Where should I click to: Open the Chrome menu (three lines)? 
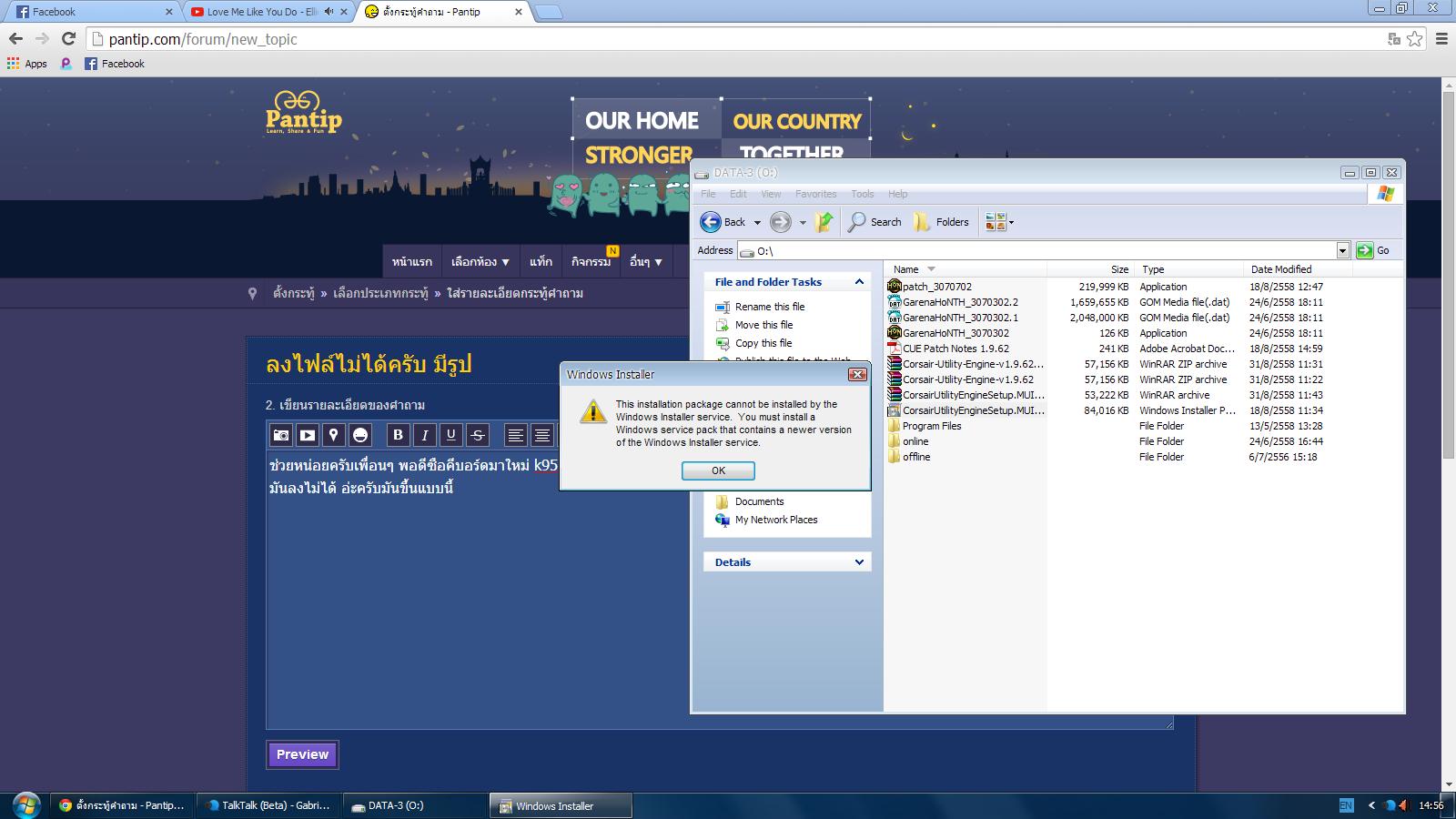[x=1441, y=38]
